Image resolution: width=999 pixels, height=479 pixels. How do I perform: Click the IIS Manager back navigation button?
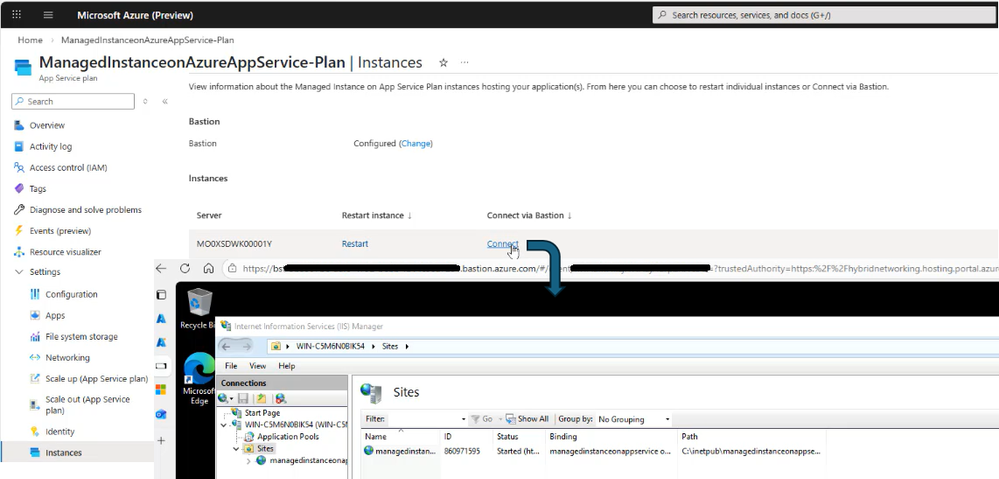point(226,346)
